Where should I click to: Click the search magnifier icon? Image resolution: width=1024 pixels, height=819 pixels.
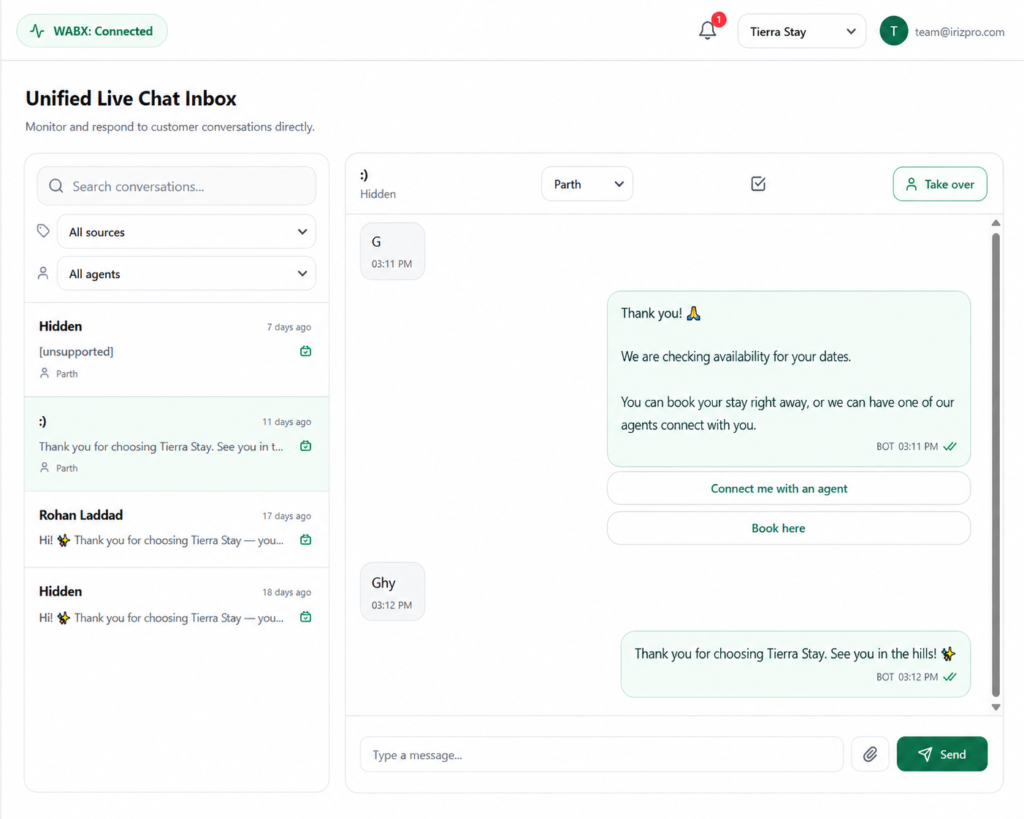(x=56, y=186)
